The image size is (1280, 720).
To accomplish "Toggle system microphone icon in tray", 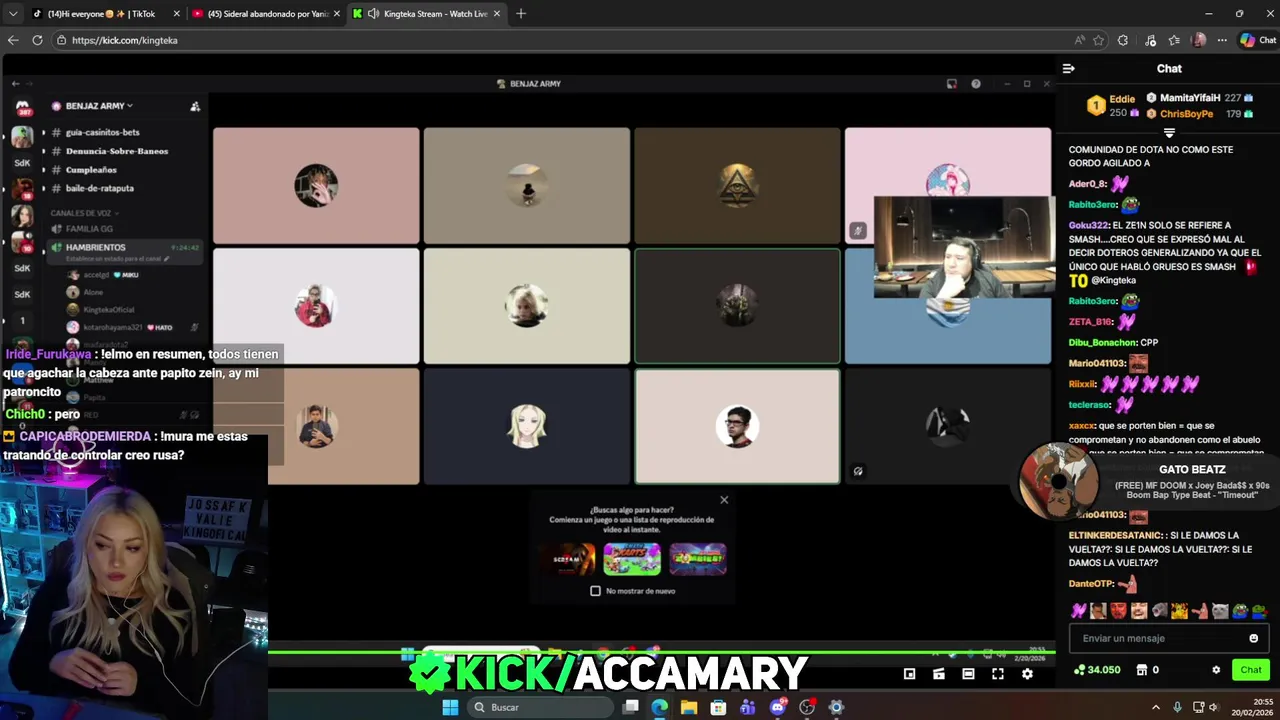I will 1177,707.
